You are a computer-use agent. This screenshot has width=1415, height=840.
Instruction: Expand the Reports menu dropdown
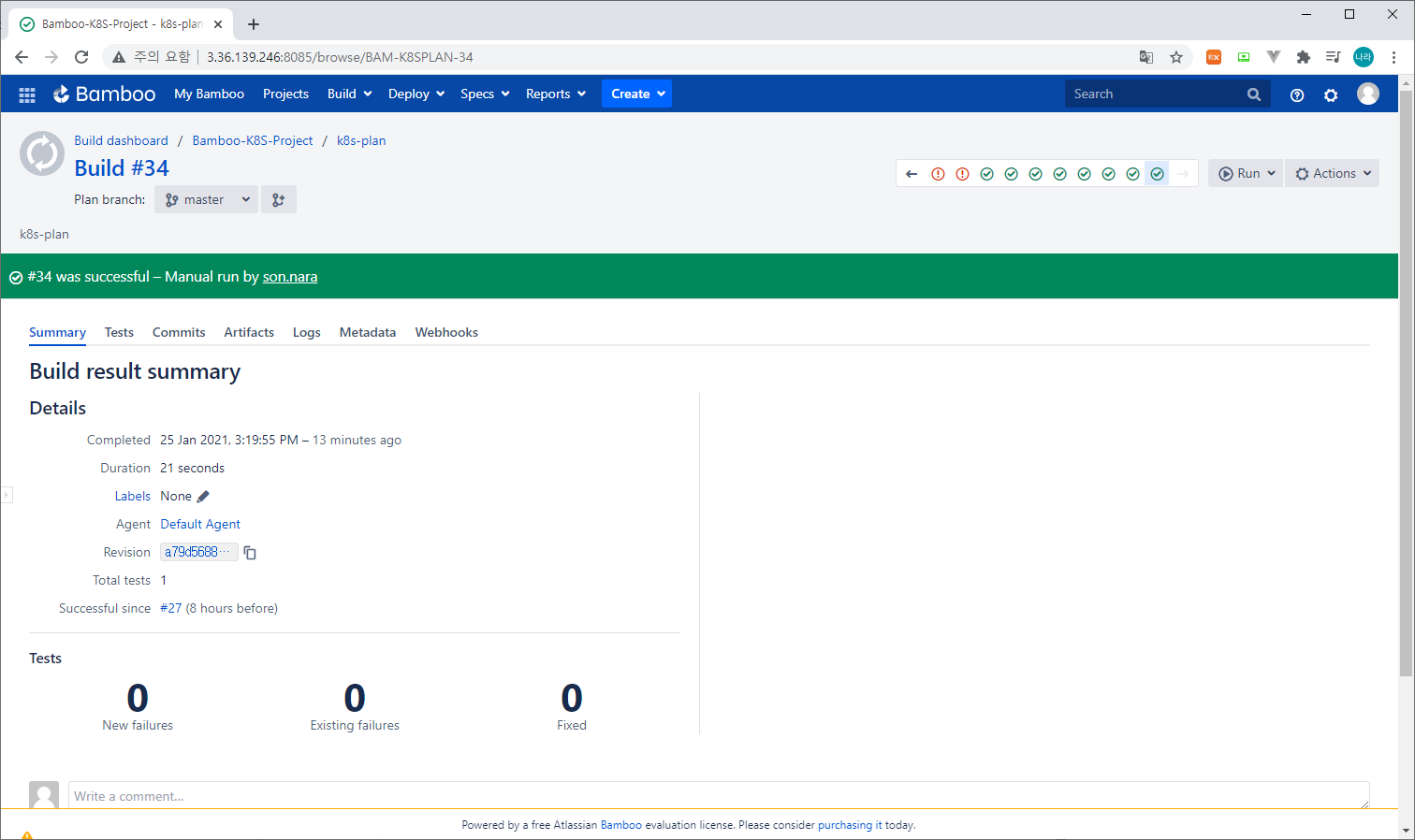556,94
